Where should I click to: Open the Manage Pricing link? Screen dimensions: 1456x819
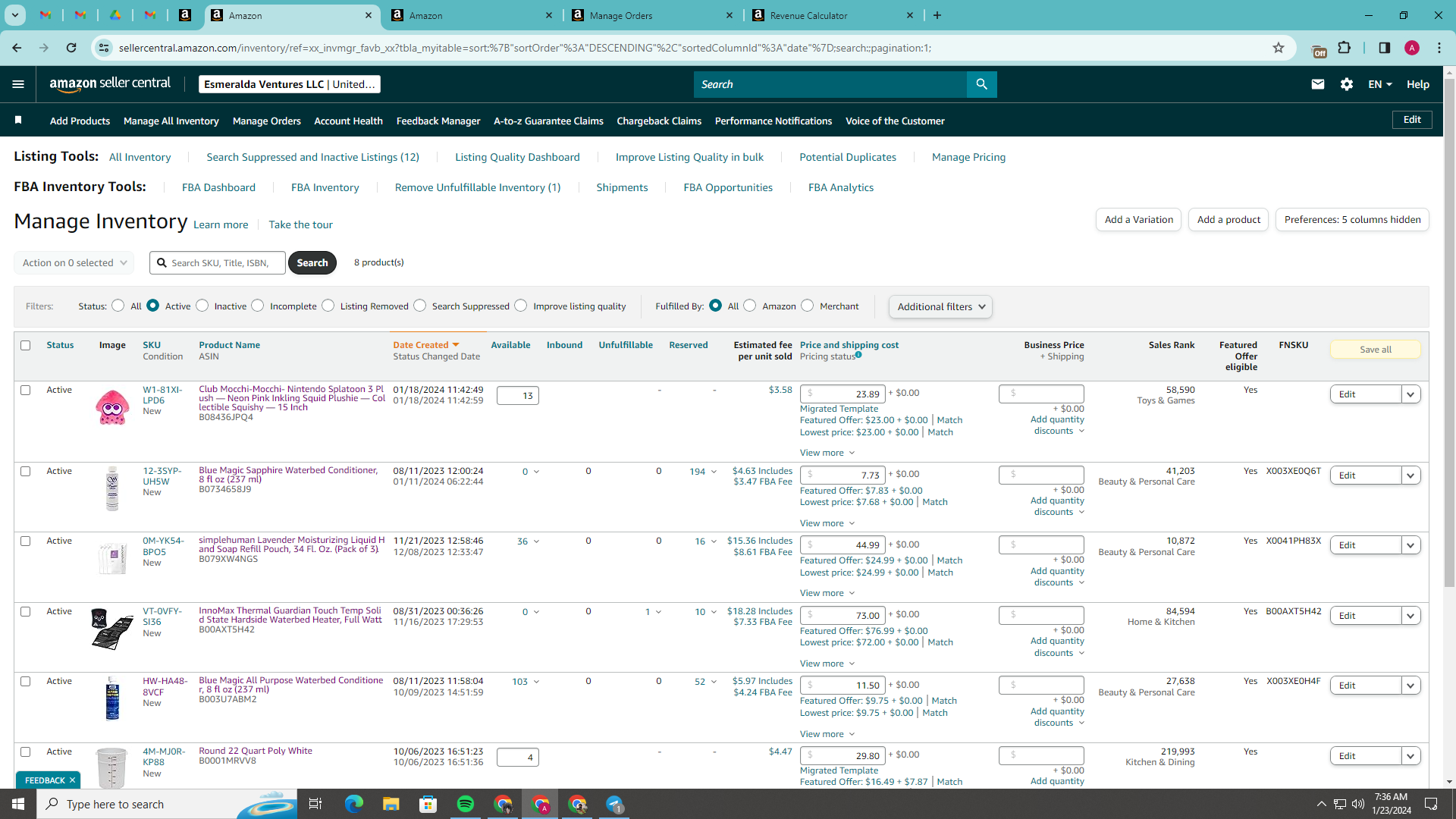pos(968,157)
